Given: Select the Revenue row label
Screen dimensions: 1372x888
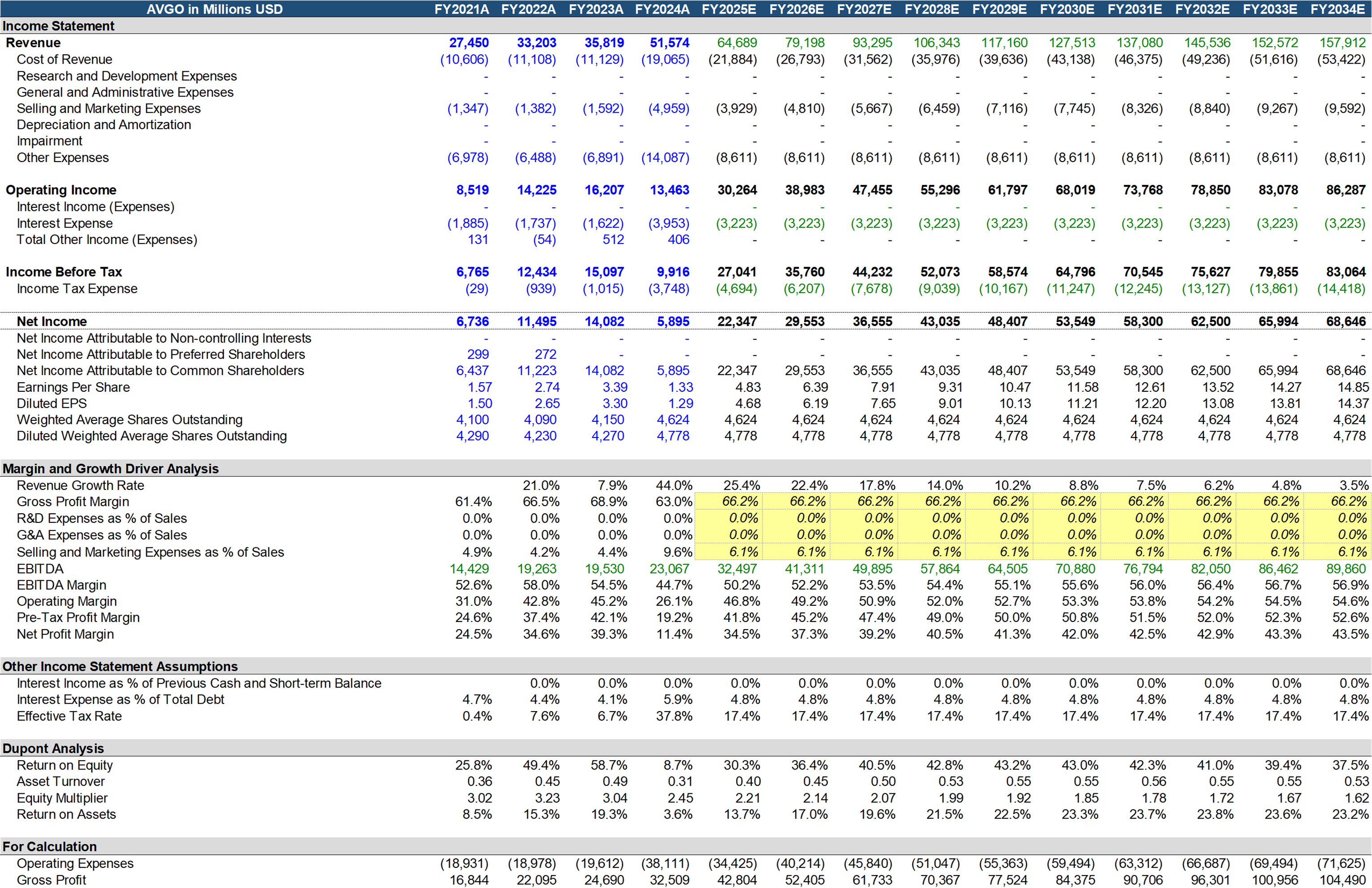Looking at the screenshot, I should point(33,43).
